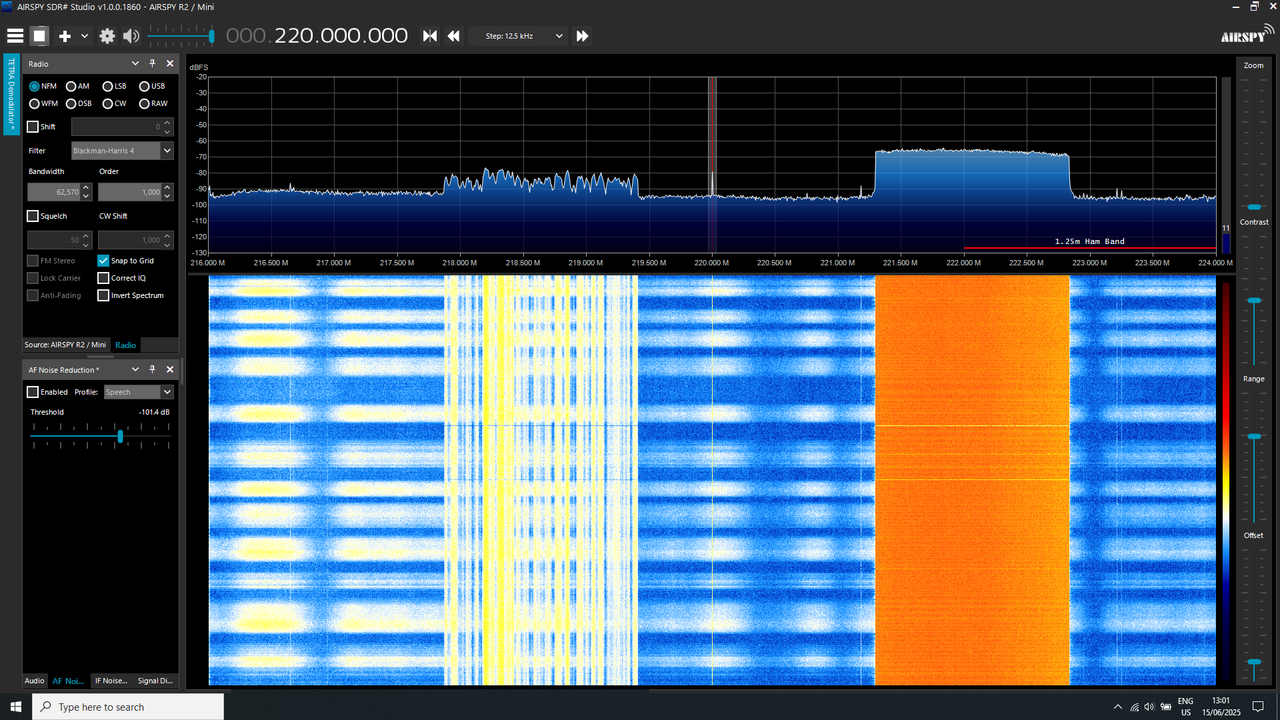The height and width of the screenshot is (720, 1280).
Task: Stop the radio with the stop button
Action: pos(39,36)
